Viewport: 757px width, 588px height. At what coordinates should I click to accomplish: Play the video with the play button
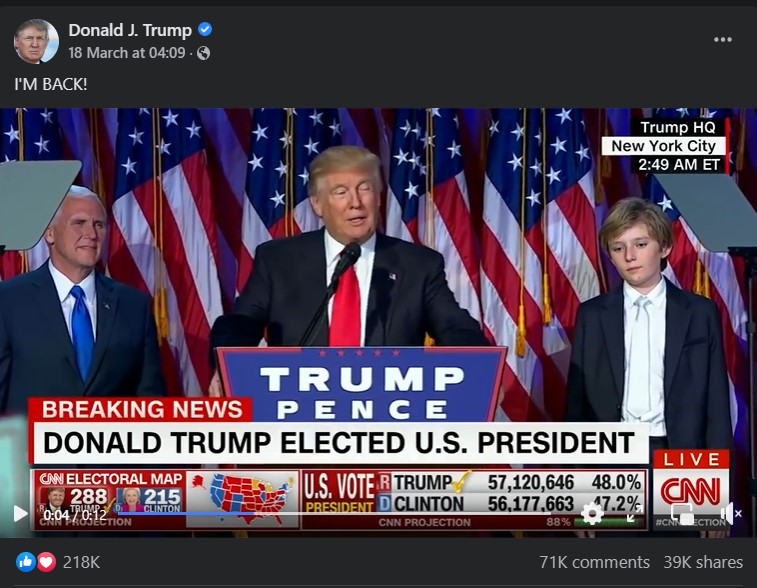point(20,514)
